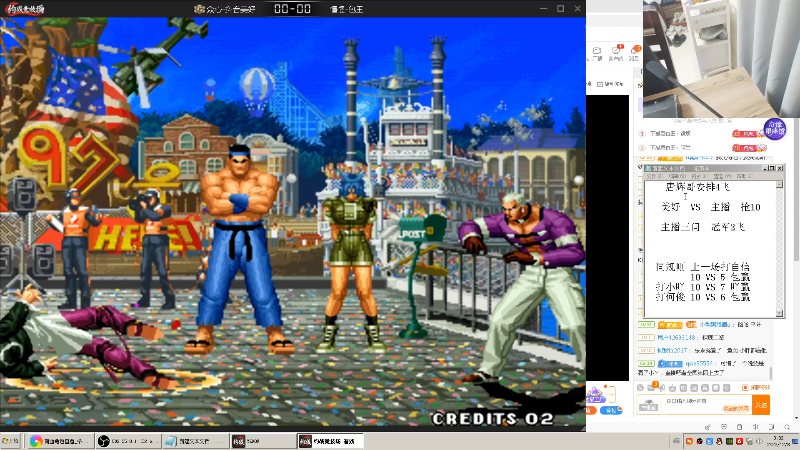This screenshot has height=450, width=800.
Task: Focus the chat message input field
Action: coord(707,405)
